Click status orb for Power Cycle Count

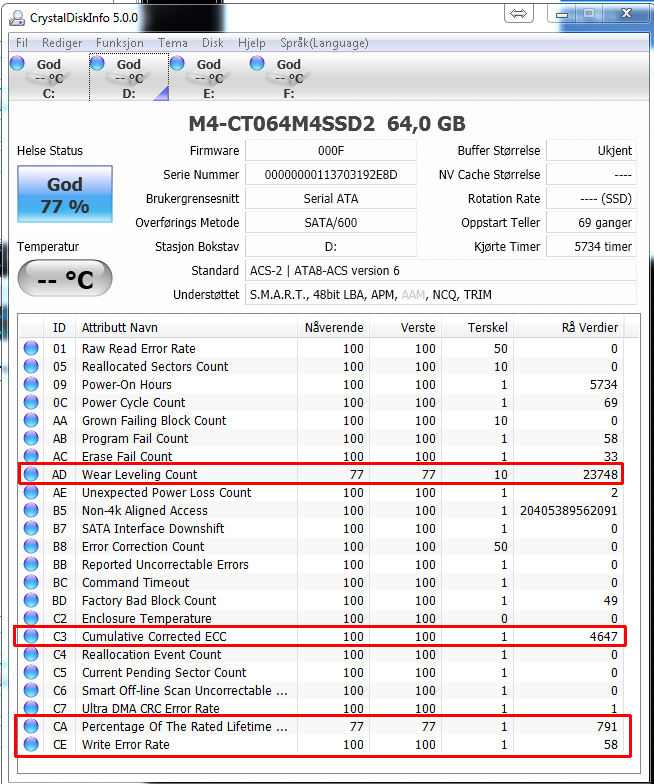click(31, 402)
